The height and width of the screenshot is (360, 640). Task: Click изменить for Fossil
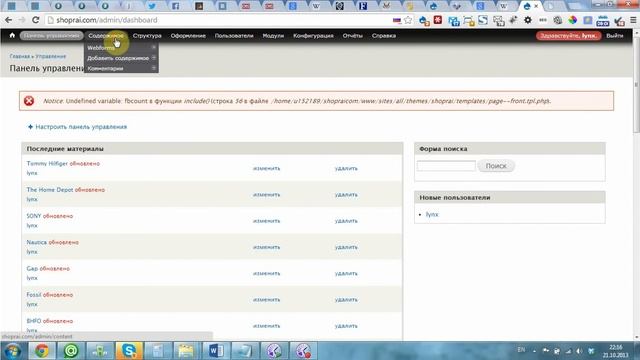266,300
